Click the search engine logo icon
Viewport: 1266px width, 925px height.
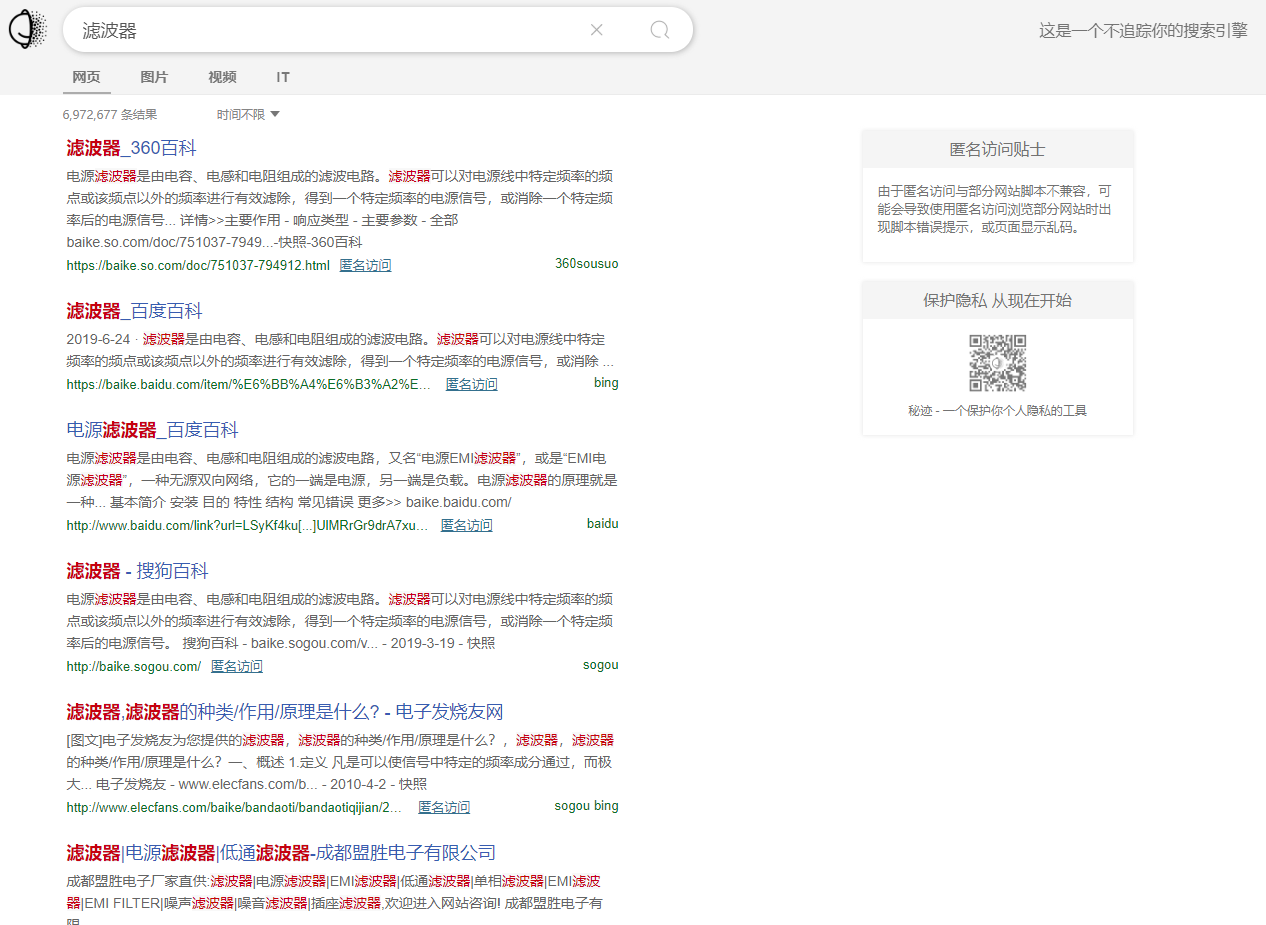(27, 30)
